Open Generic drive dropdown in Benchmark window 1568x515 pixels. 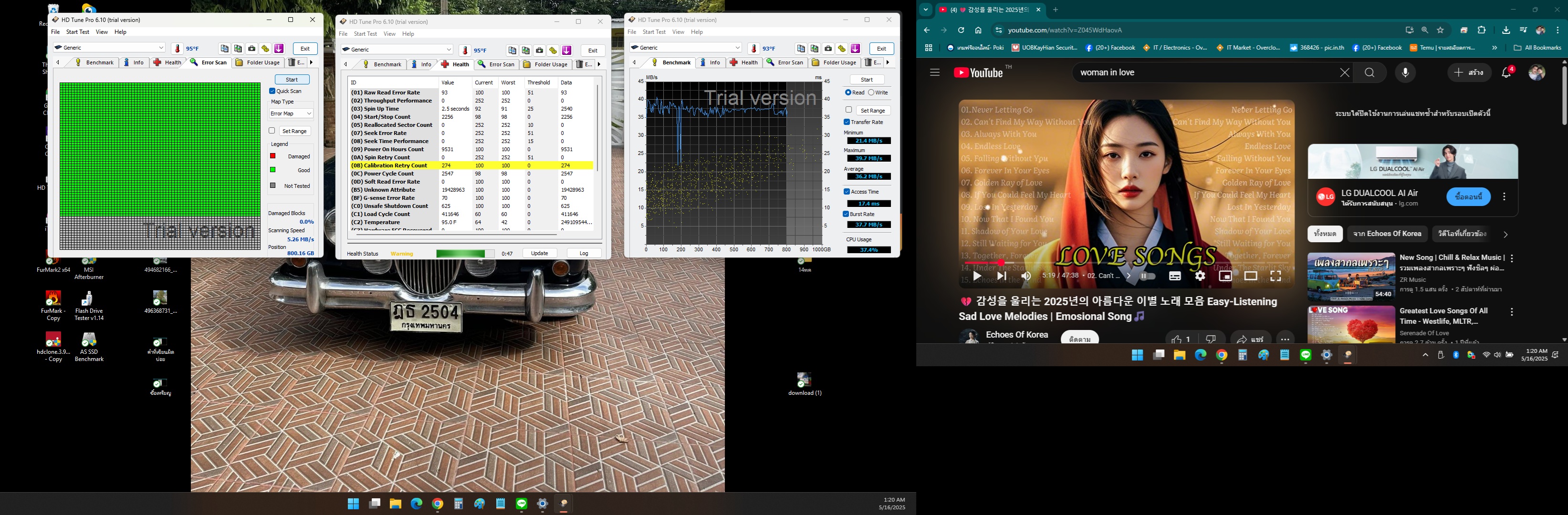[685, 47]
